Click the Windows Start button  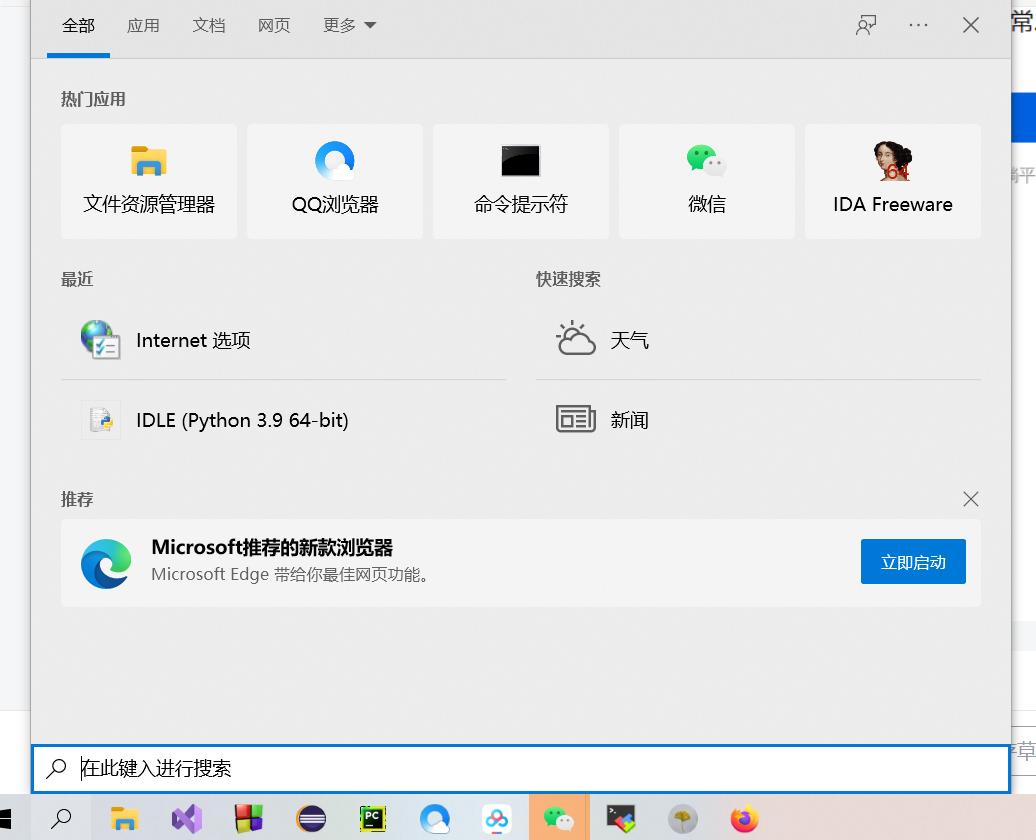[5, 820]
